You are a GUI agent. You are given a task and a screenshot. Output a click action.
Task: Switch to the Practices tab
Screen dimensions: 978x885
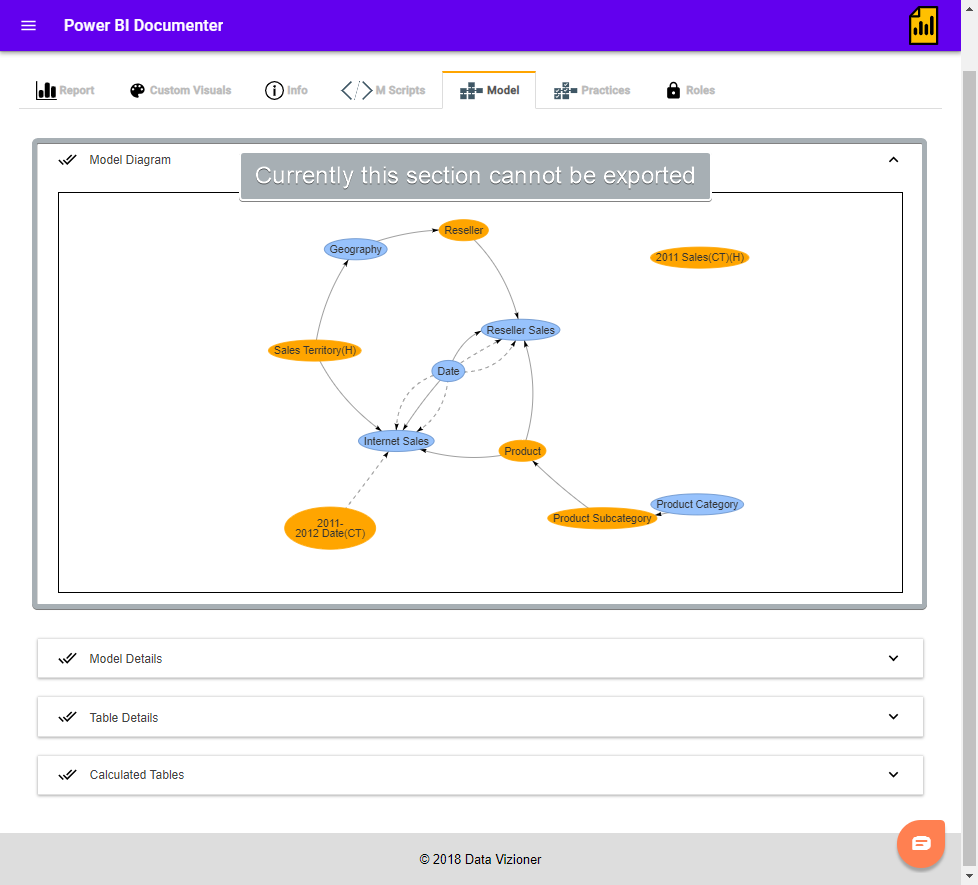[x=592, y=90]
